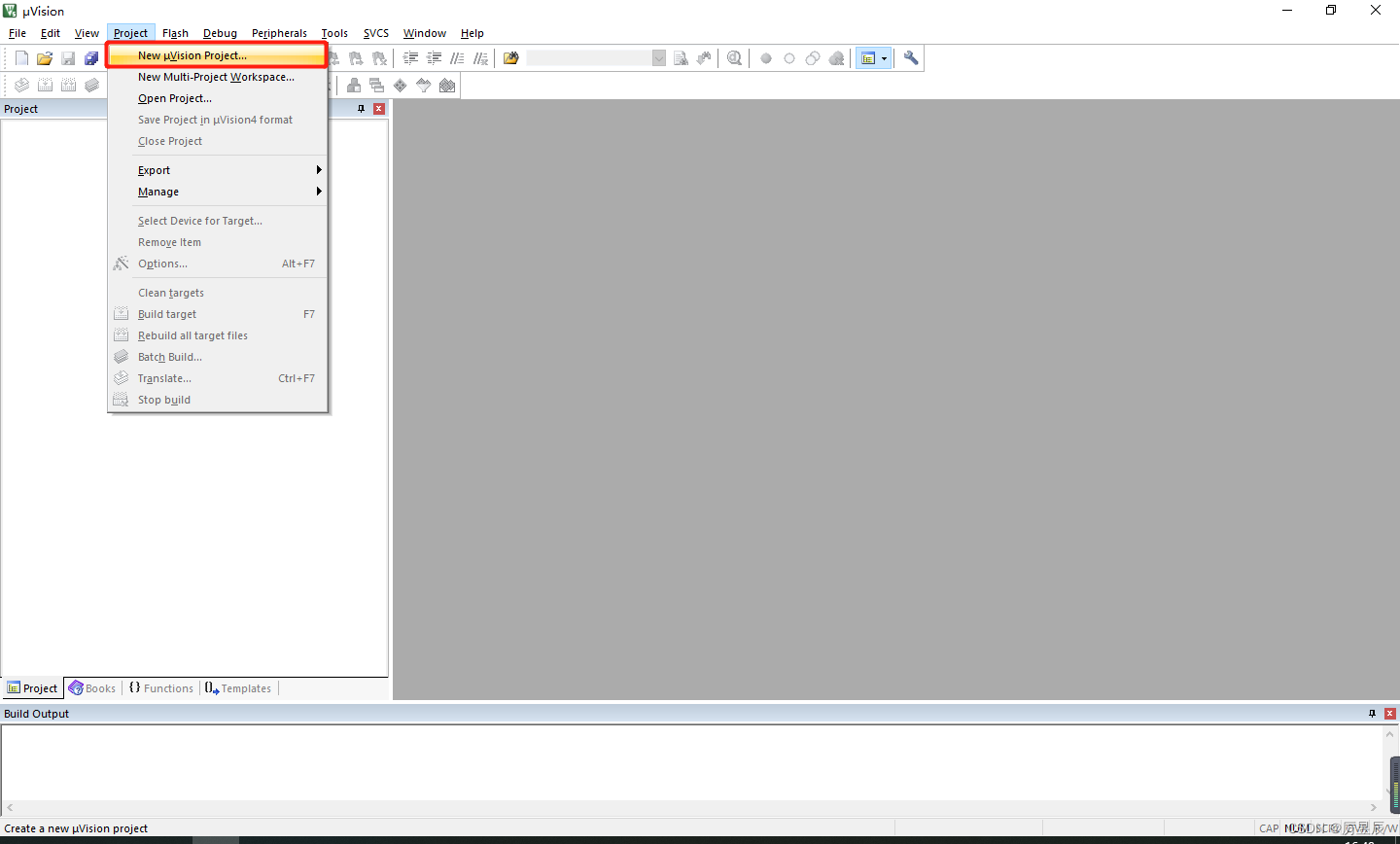The height and width of the screenshot is (844, 1400).
Task: Click Select Device for Target entry
Action: pos(218,221)
